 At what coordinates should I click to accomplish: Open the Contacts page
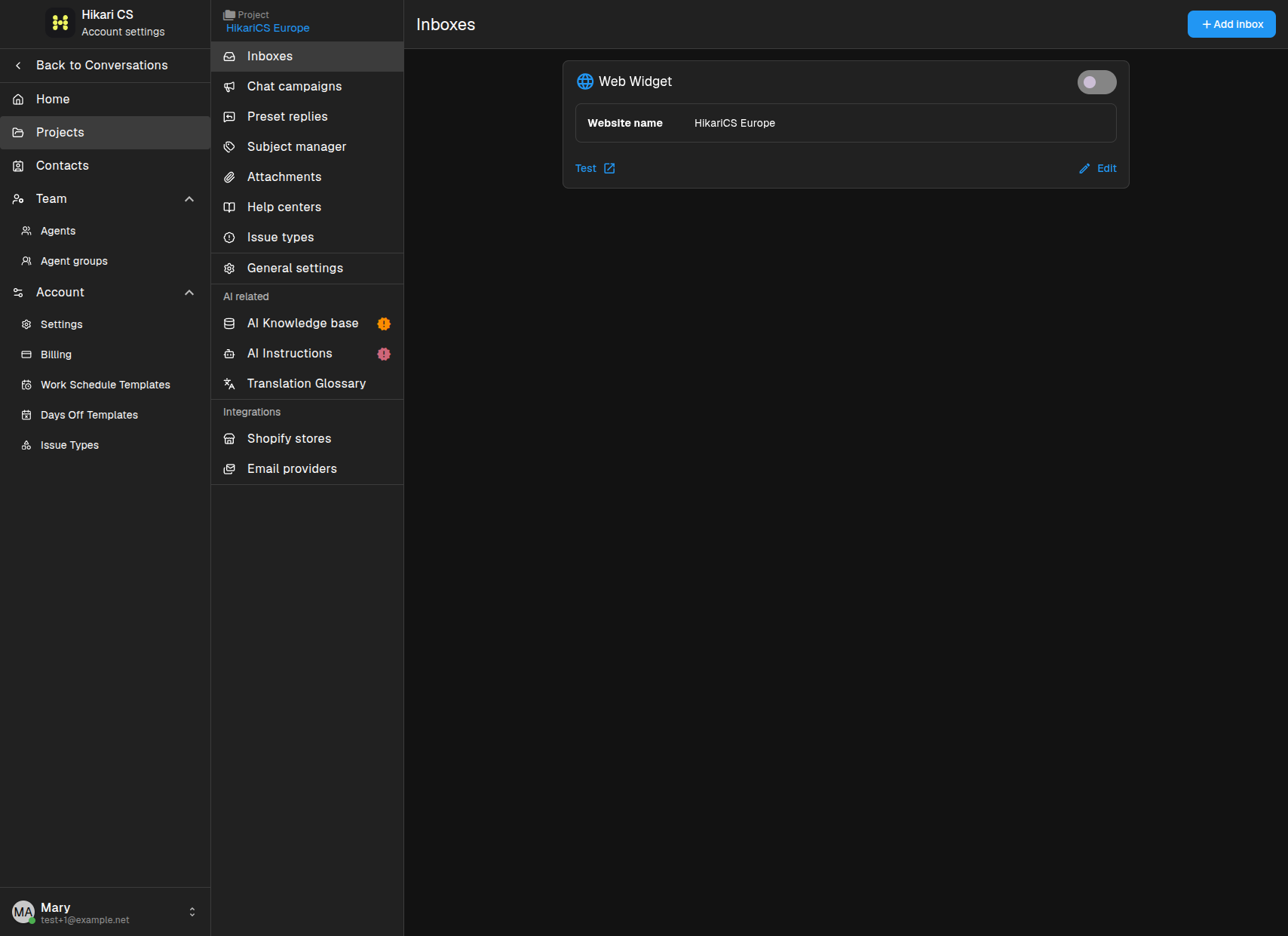(105, 166)
